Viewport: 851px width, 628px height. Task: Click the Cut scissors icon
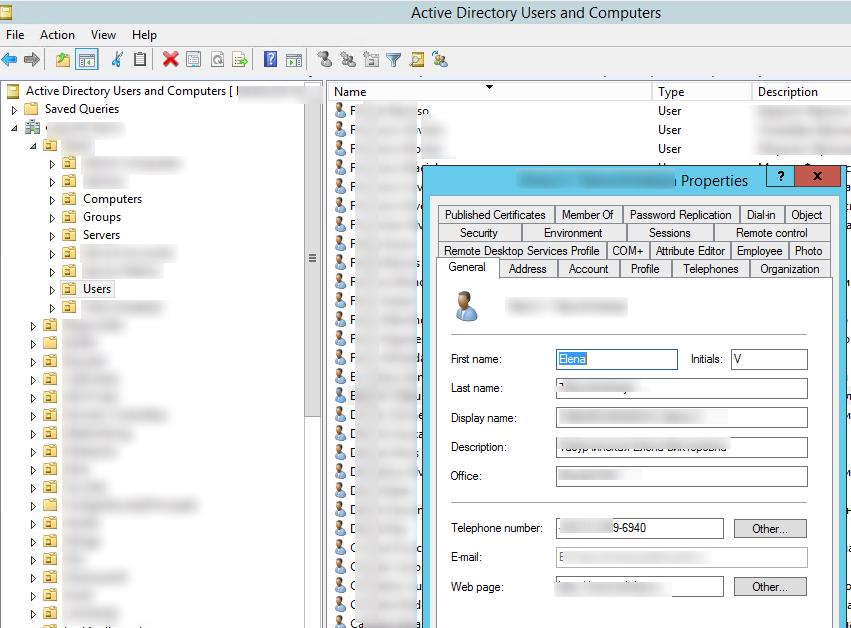click(x=118, y=60)
